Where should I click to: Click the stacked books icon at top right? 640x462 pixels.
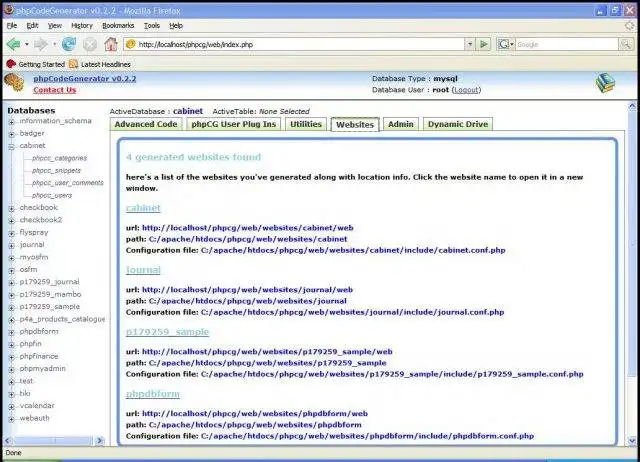coord(606,82)
